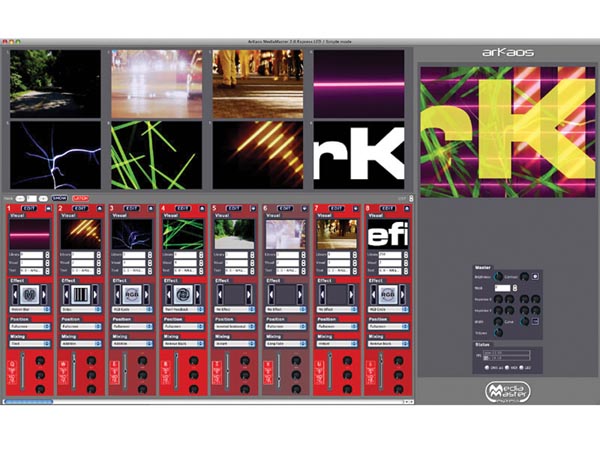
Task: Click EDIT button on layer 5
Action: (x=234, y=209)
